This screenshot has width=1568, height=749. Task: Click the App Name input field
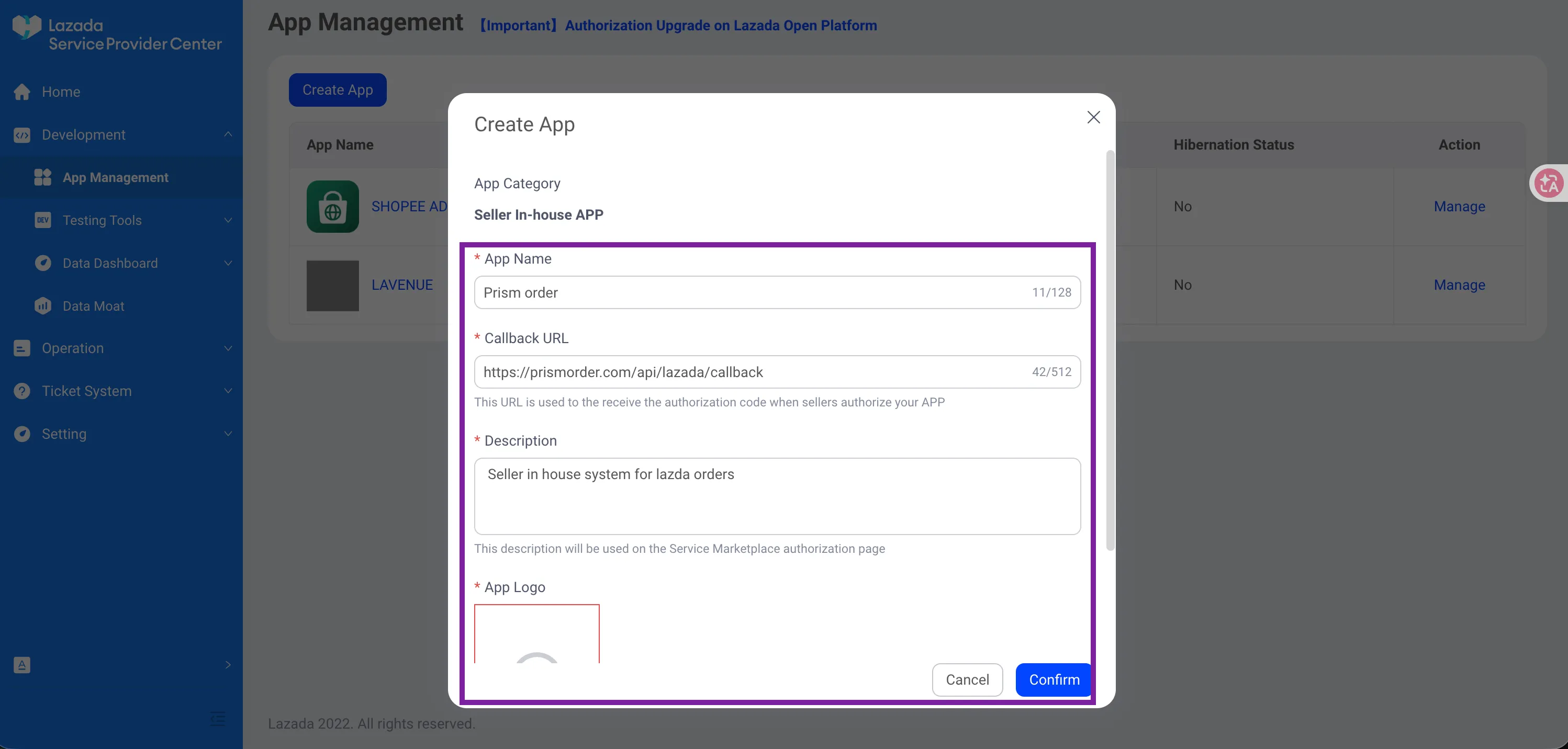coord(777,293)
